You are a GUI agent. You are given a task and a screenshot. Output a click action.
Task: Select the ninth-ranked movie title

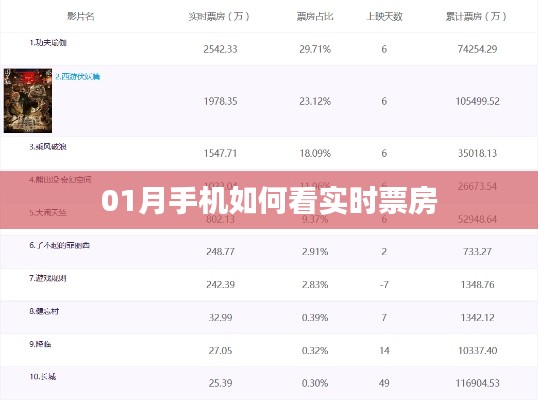(40, 344)
